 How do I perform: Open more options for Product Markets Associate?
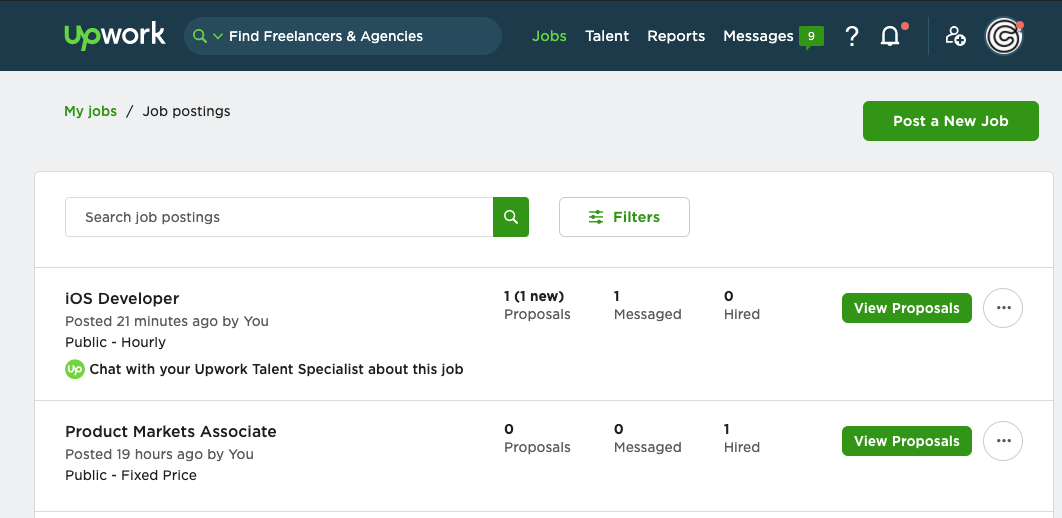point(1003,441)
